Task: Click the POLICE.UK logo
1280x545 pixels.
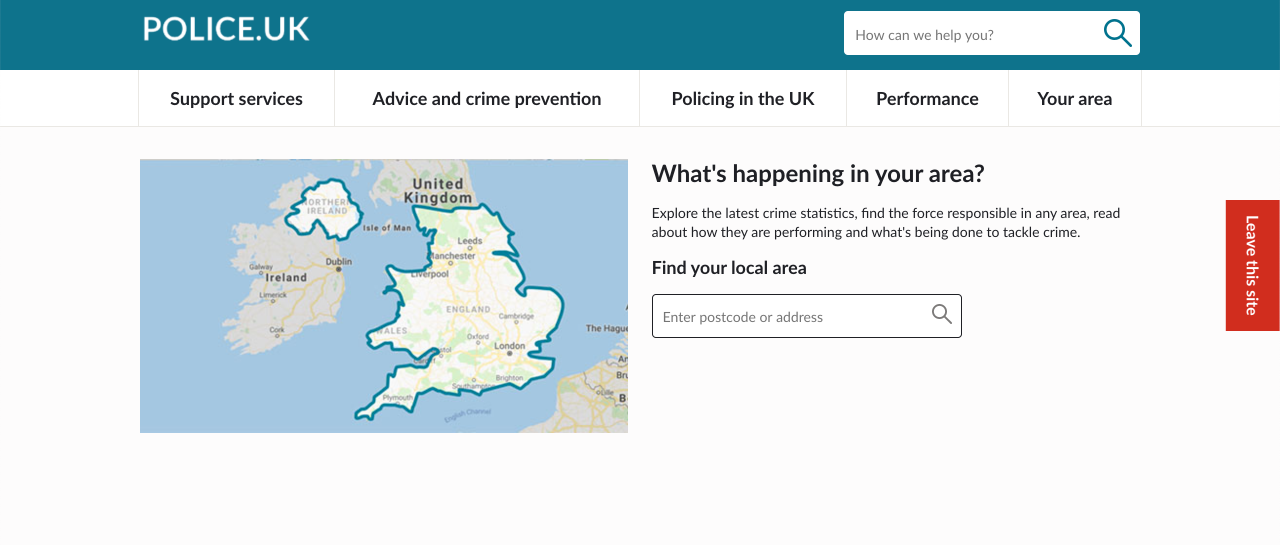Action: (226, 29)
